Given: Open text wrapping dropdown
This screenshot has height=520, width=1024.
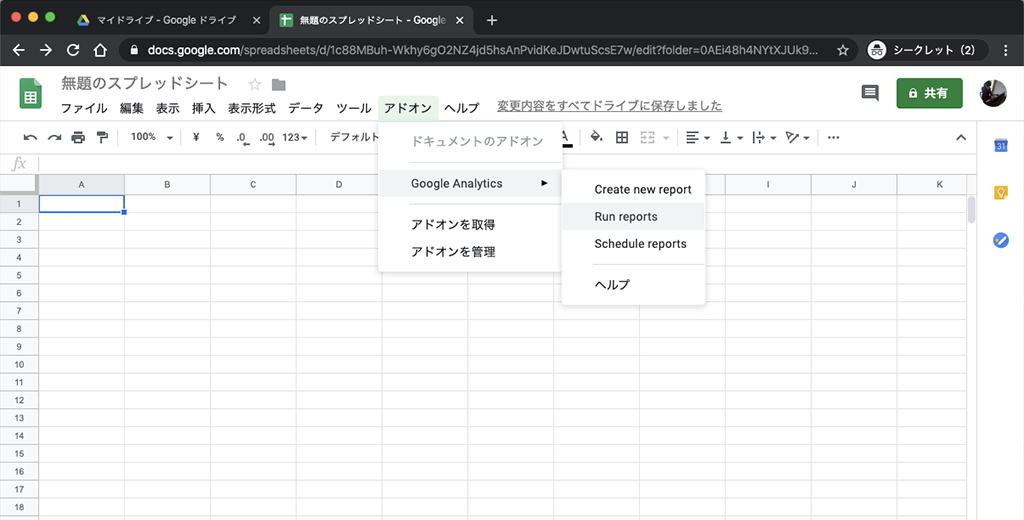Looking at the screenshot, I should point(763,137).
